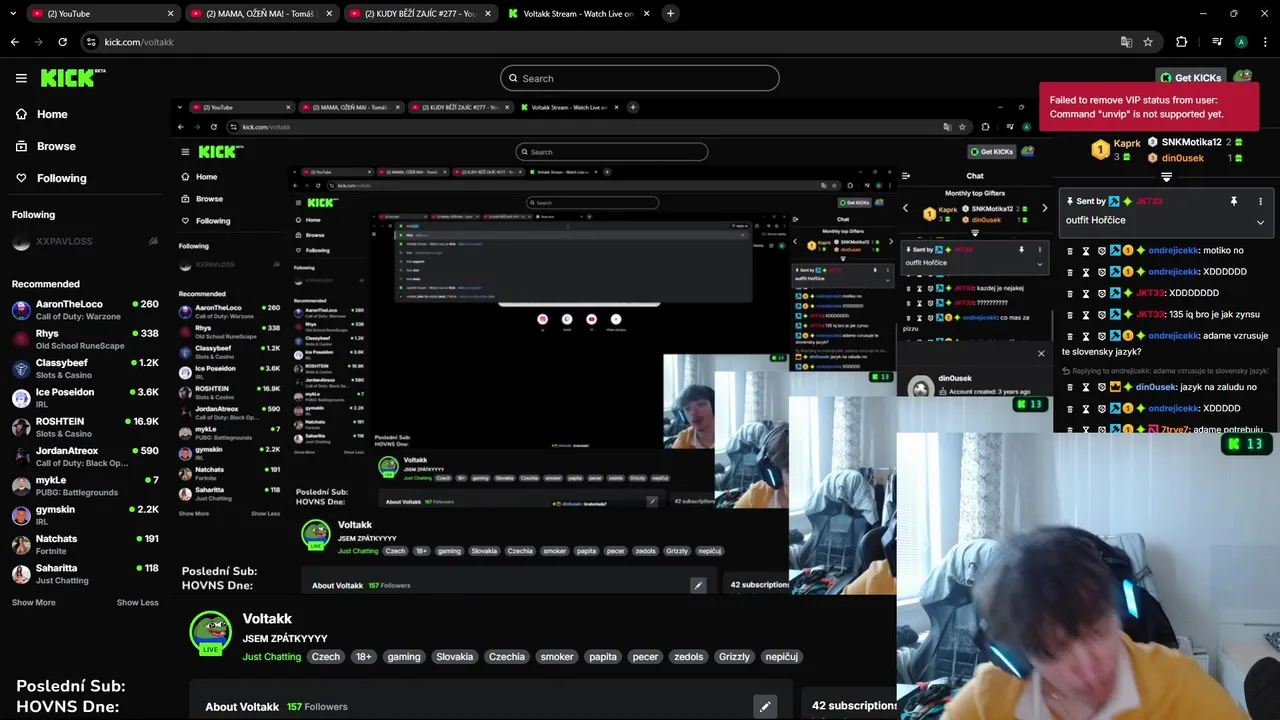The image size is (1280, 720).
Task: Go back in browser history
Action: coord(14,42)
